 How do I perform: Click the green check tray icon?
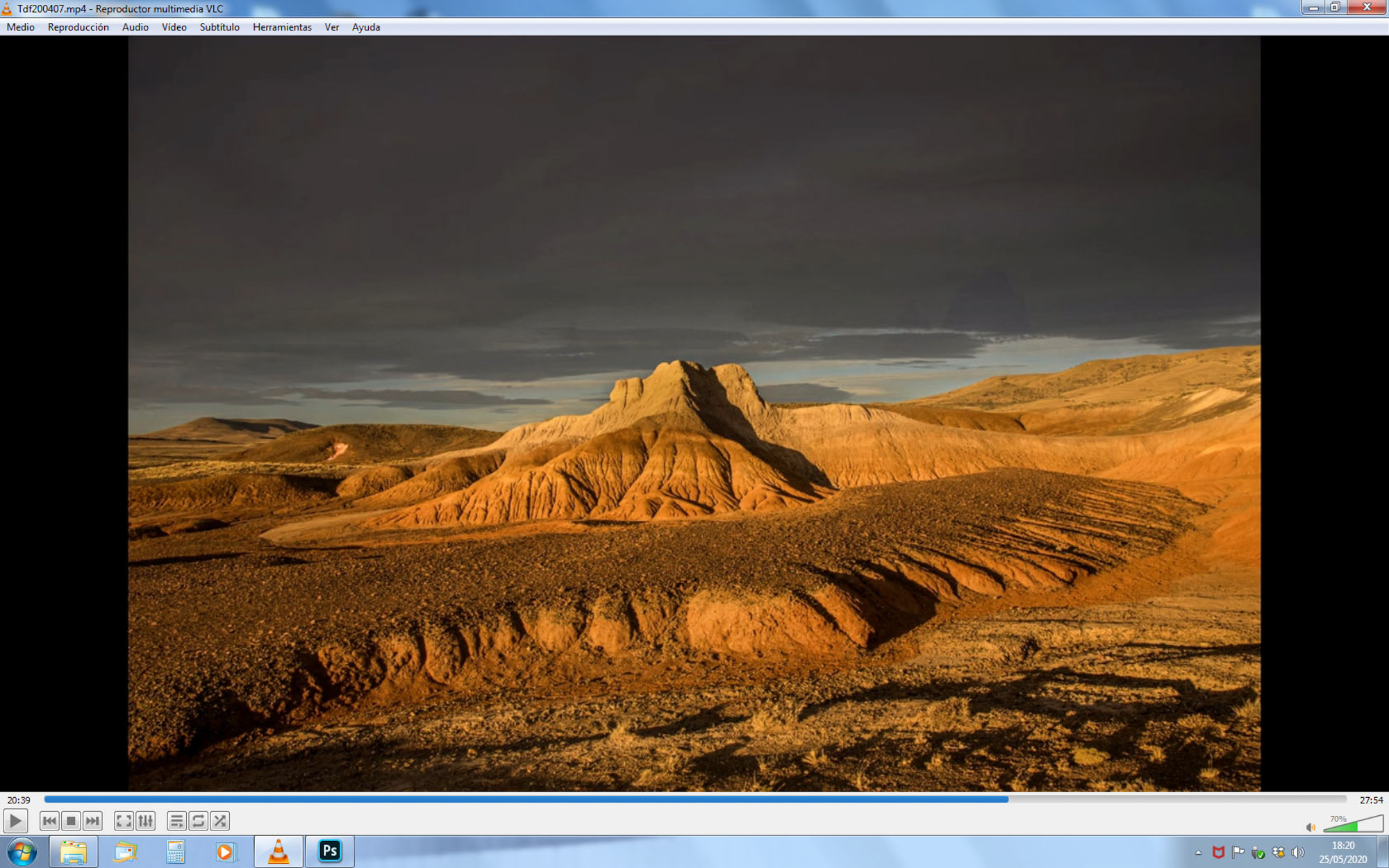[x=1258, y=852]
